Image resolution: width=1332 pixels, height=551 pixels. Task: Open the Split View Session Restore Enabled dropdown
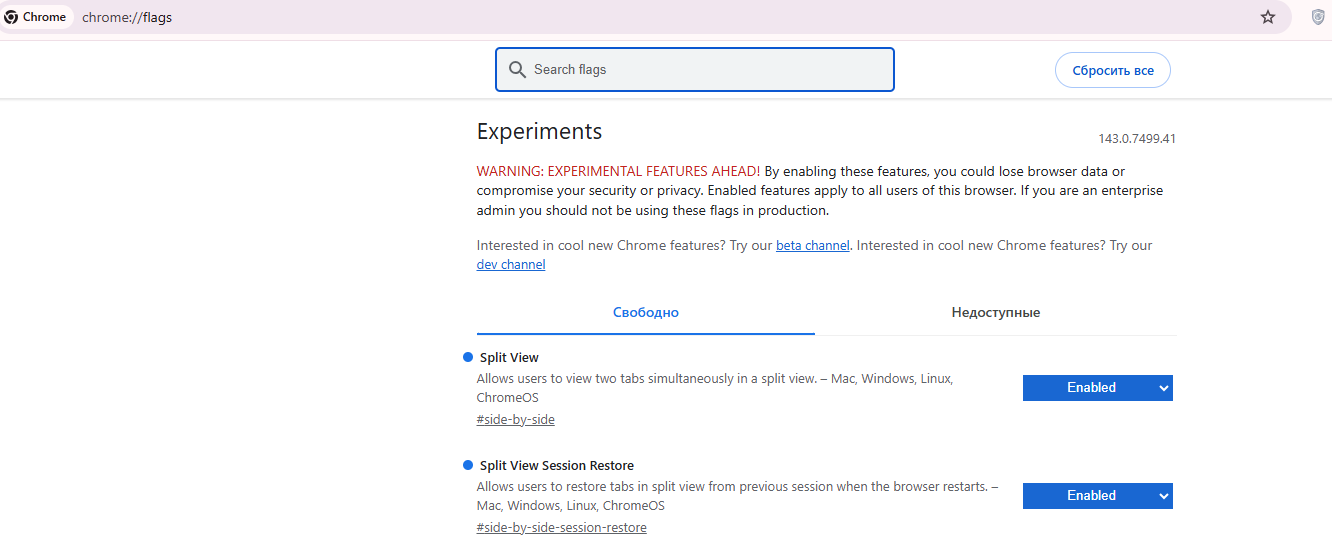tap(1097, 496)
